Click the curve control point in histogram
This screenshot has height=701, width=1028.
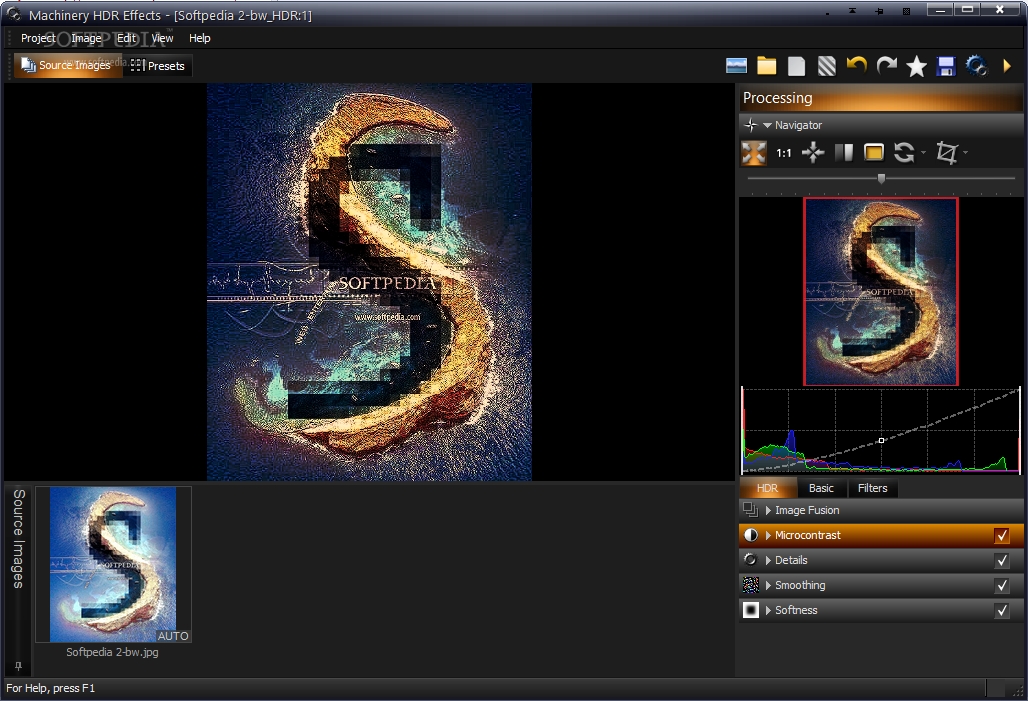[881, 441]
